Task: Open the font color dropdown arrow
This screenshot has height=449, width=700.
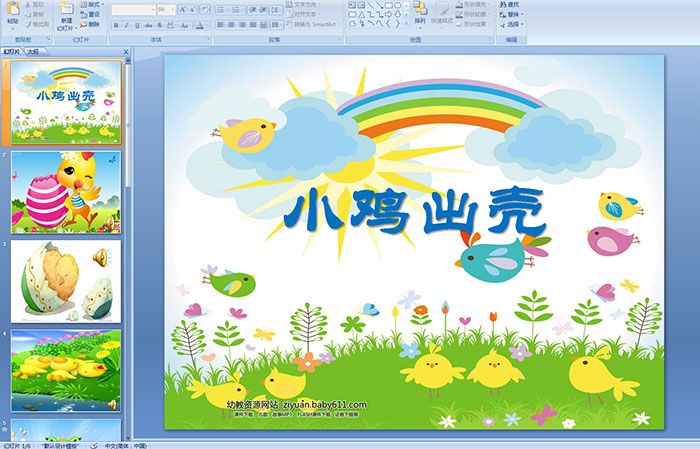Action: pos(207,25)
